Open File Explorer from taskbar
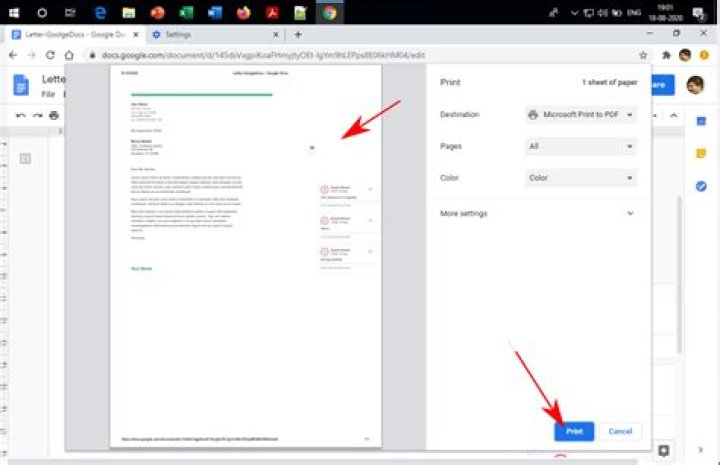This screenshot has height=465, width=720. pos(129,12)
